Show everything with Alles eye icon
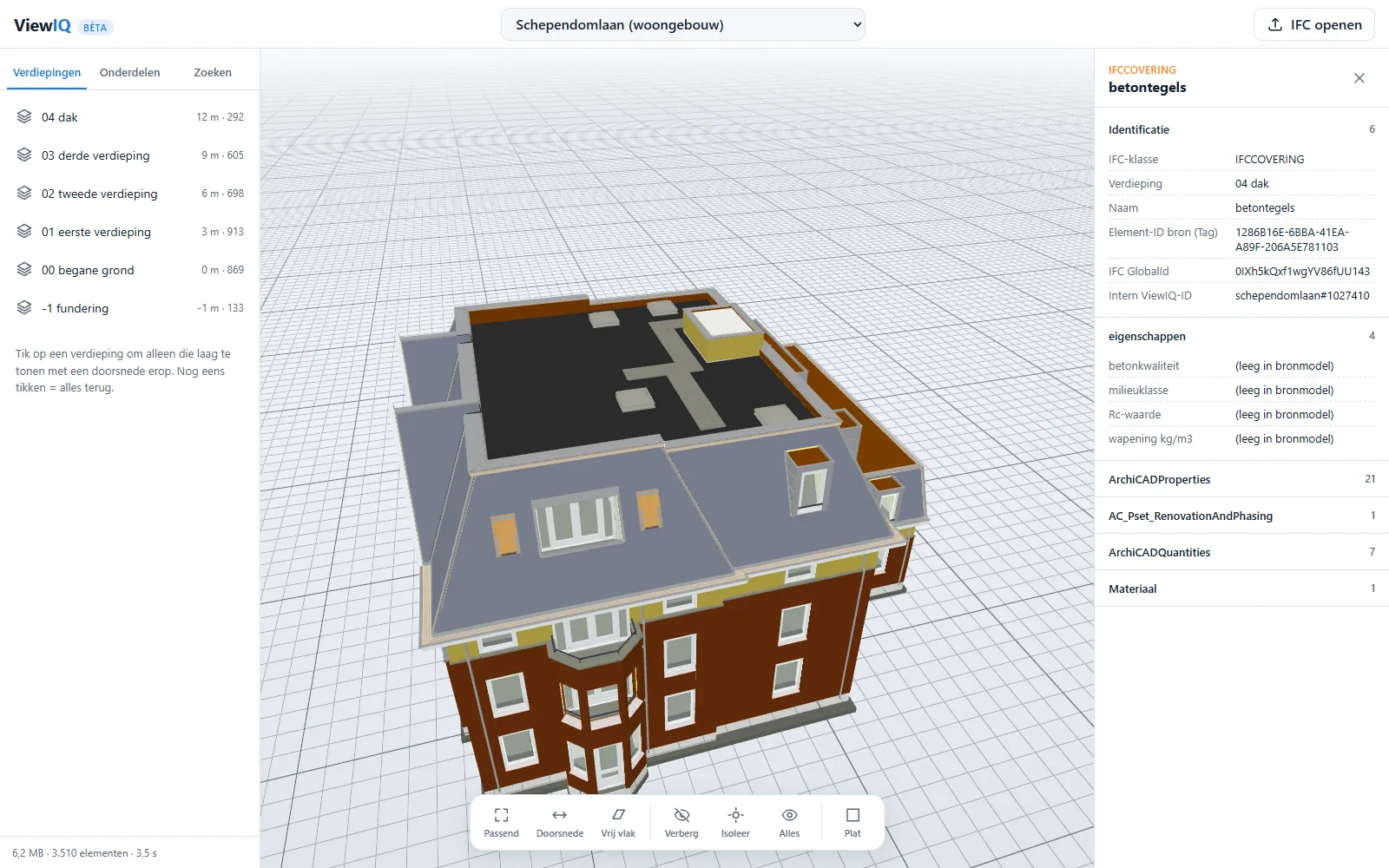Screen dimensions: 1389x868 pos(789,815)
